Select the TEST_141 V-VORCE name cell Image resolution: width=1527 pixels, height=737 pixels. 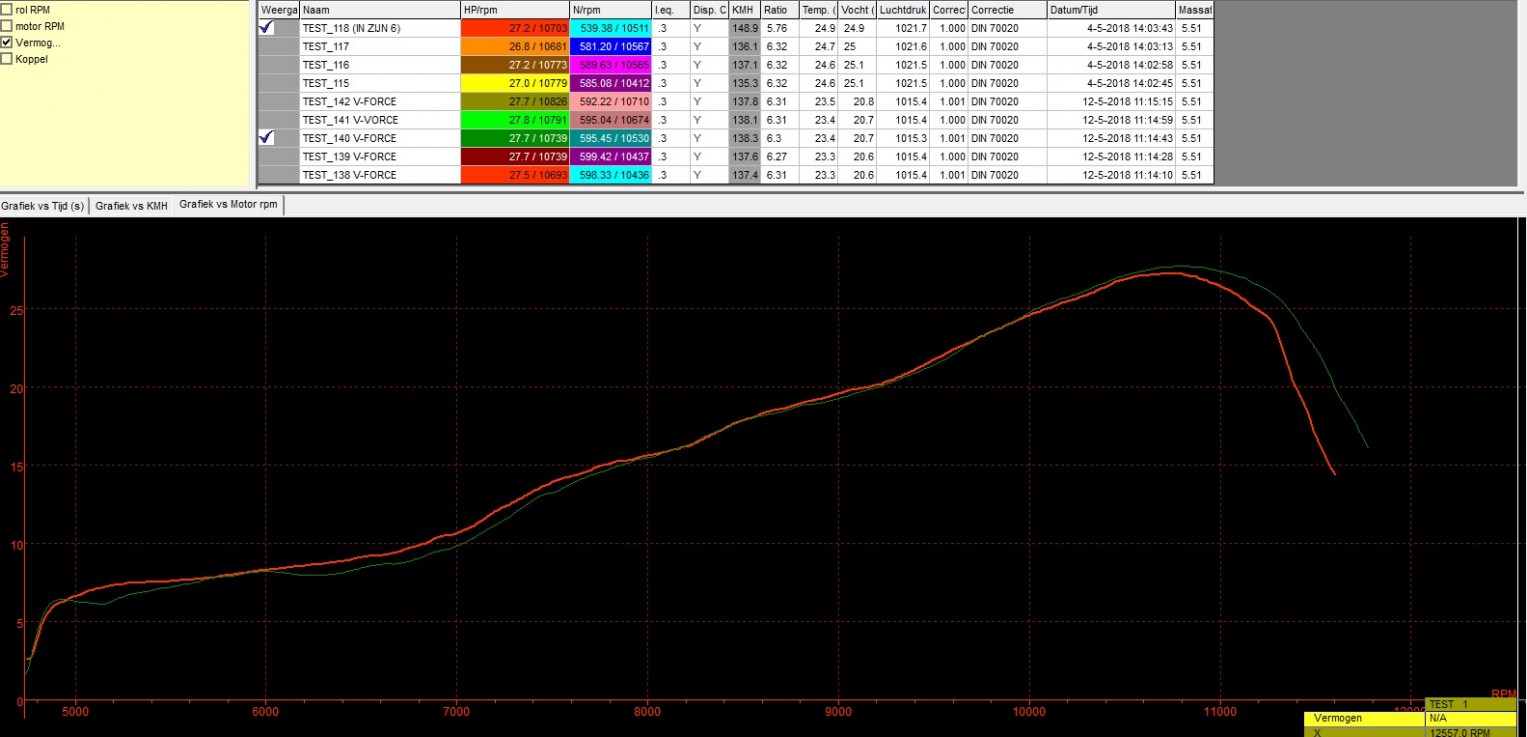[380, 120]
